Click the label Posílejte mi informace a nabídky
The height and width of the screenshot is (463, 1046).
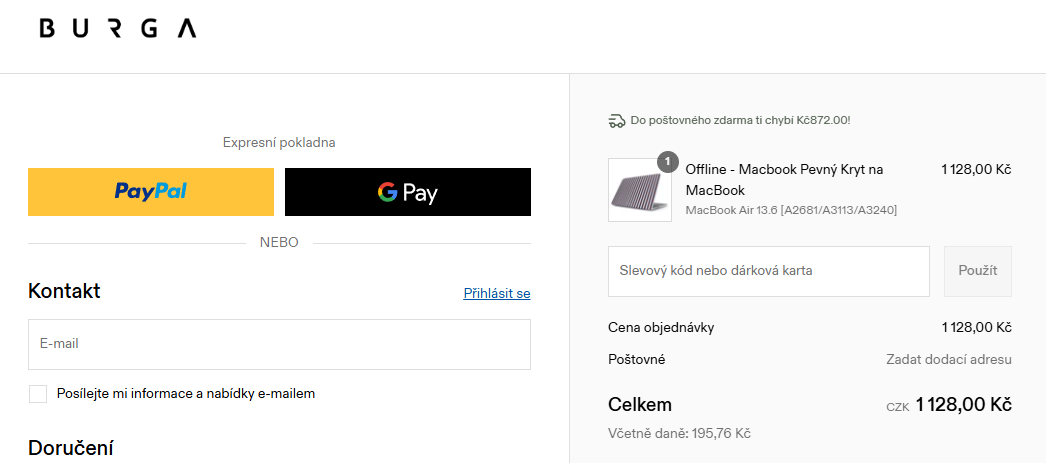[x=186, y=394]
